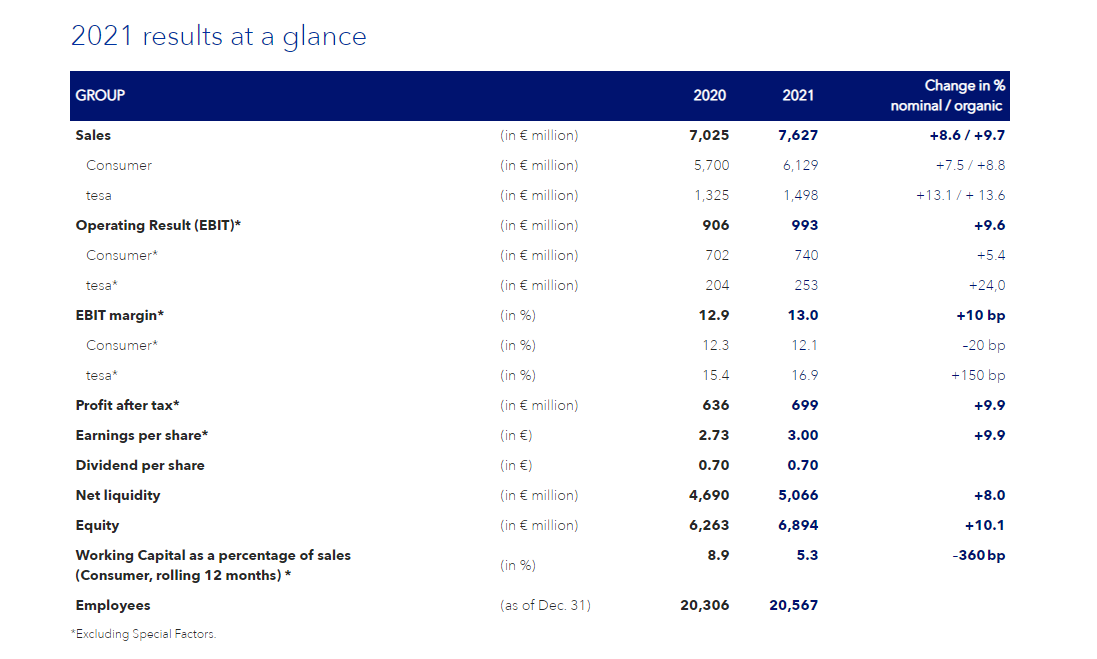Click Consumer sales 2020 value 5,700
The height and width of the screenshot is (659, 1097).
pyautogui.click(x=711, y=165)
